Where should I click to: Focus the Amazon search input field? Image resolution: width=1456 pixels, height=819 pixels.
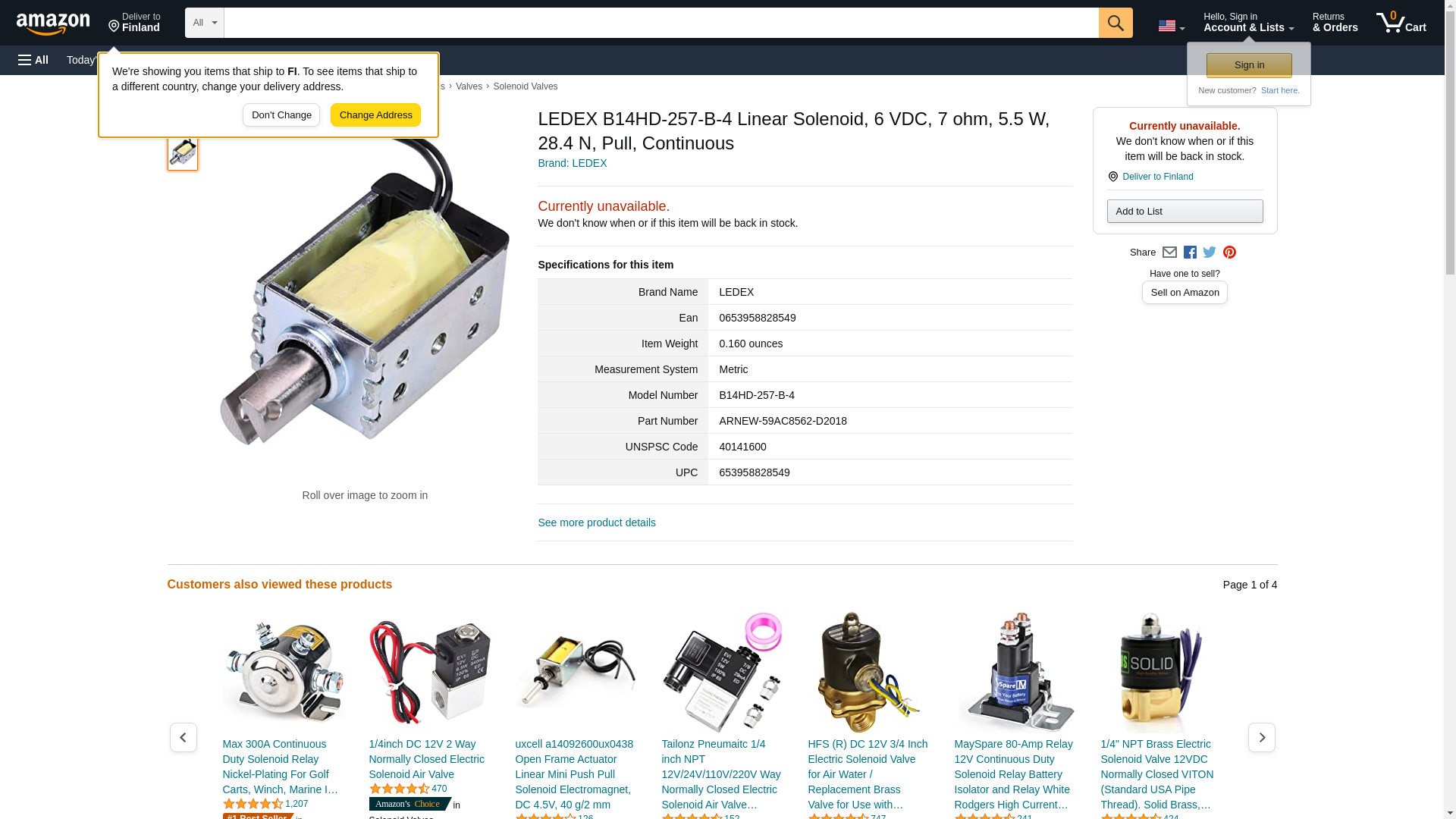pos(661,23)
